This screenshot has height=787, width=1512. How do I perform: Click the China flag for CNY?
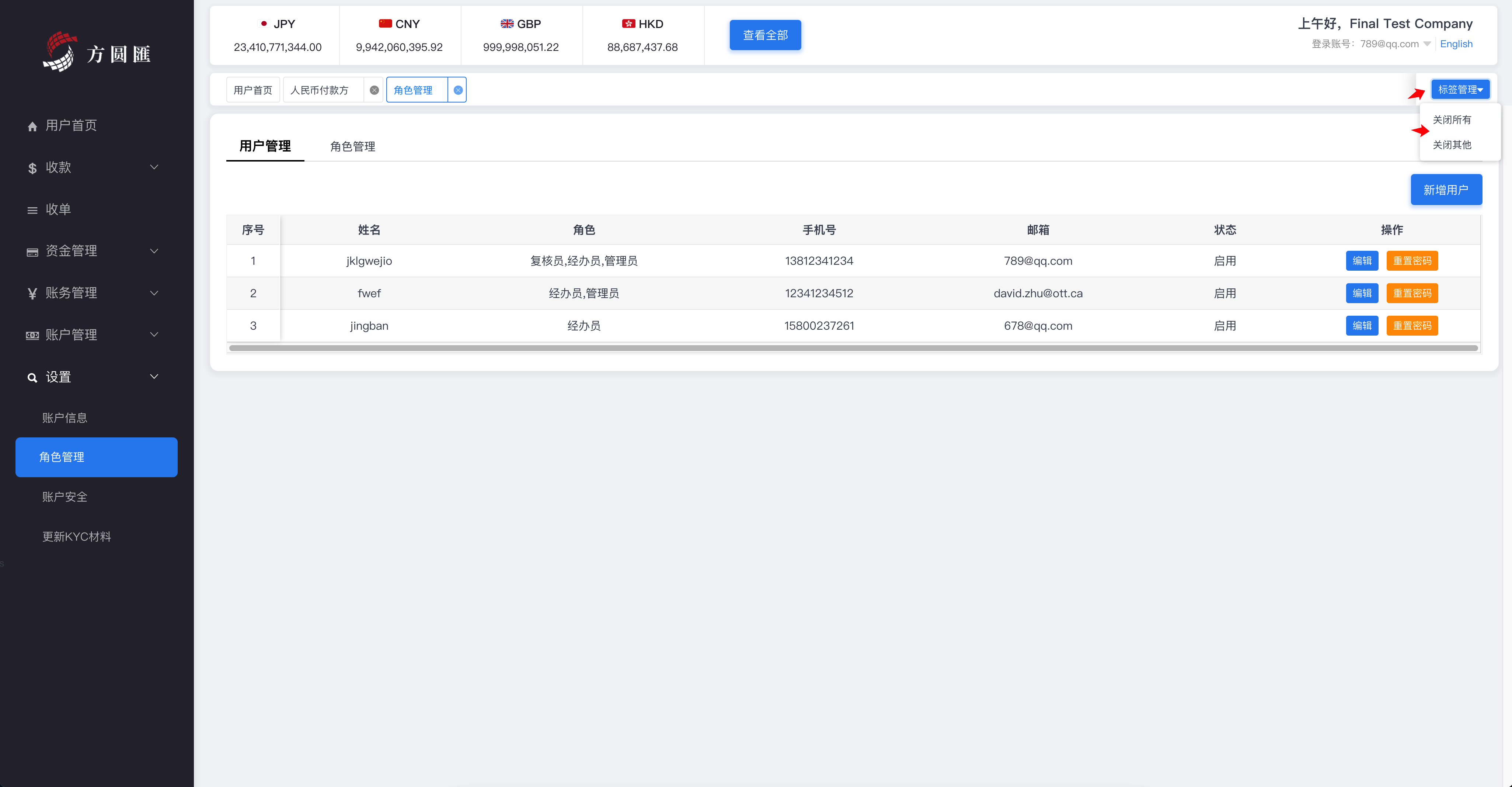pos(385,24)
